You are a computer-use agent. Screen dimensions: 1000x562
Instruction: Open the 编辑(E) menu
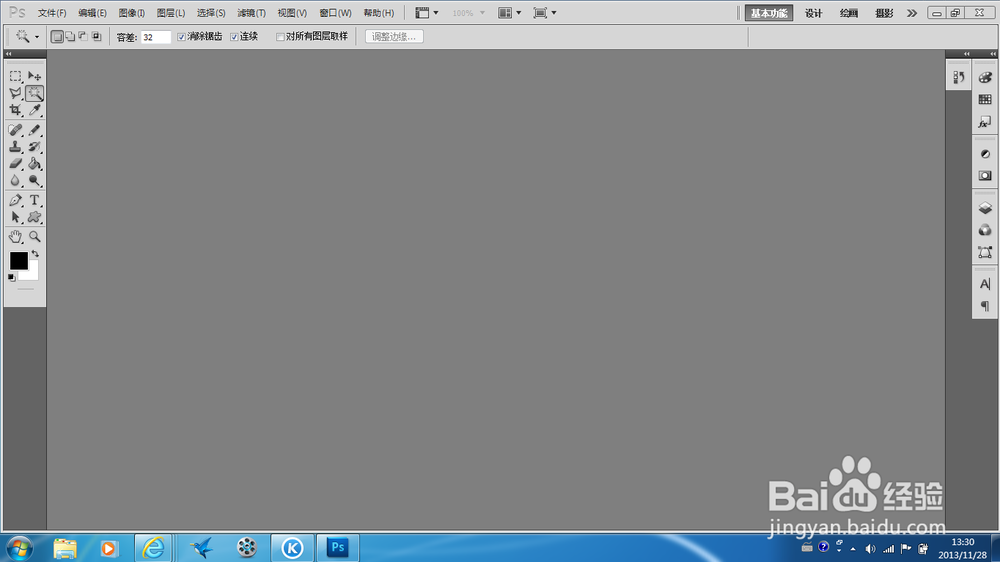point(92,13)
